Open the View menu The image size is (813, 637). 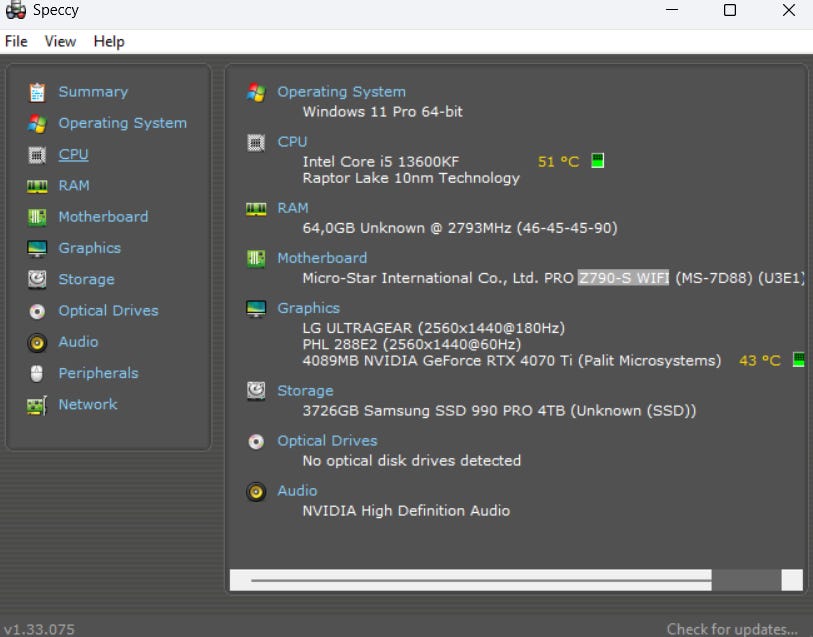click(x=60, y=41)
